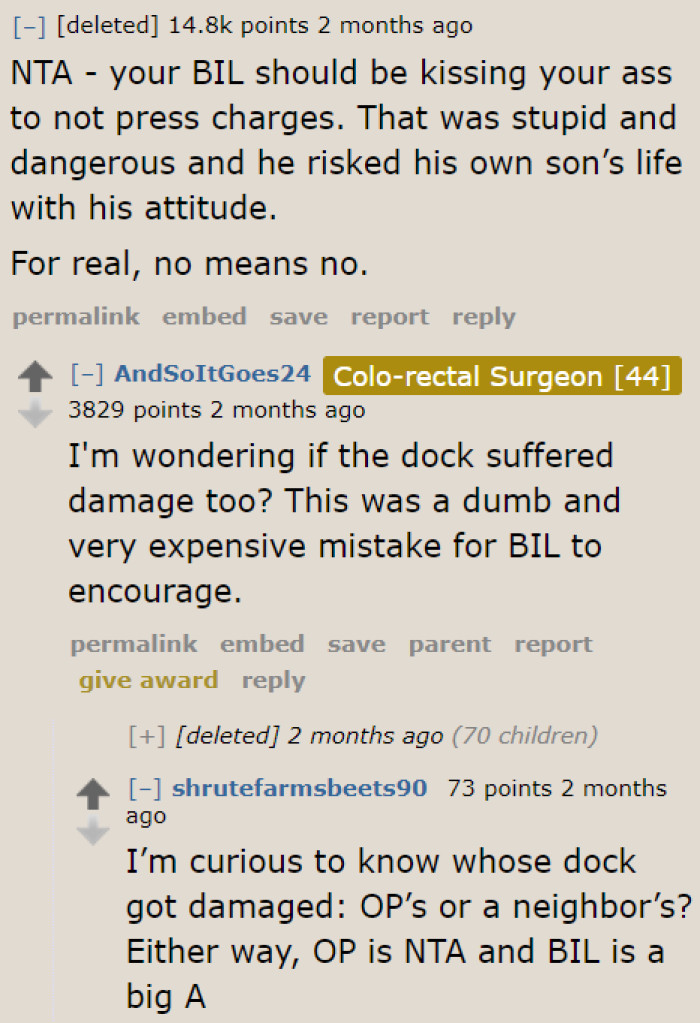
Task: Click embed under top deleted comment
Action: pyautogui.click(x=204, y=317)
